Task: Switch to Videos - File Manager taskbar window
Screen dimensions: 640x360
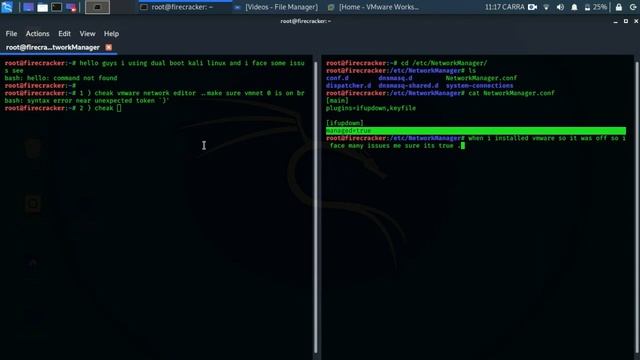Action: coord(277,7)
